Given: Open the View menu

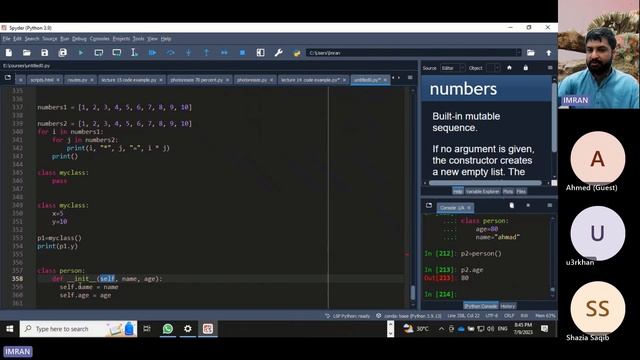Looking at the screenshot, I should [152, 39].
